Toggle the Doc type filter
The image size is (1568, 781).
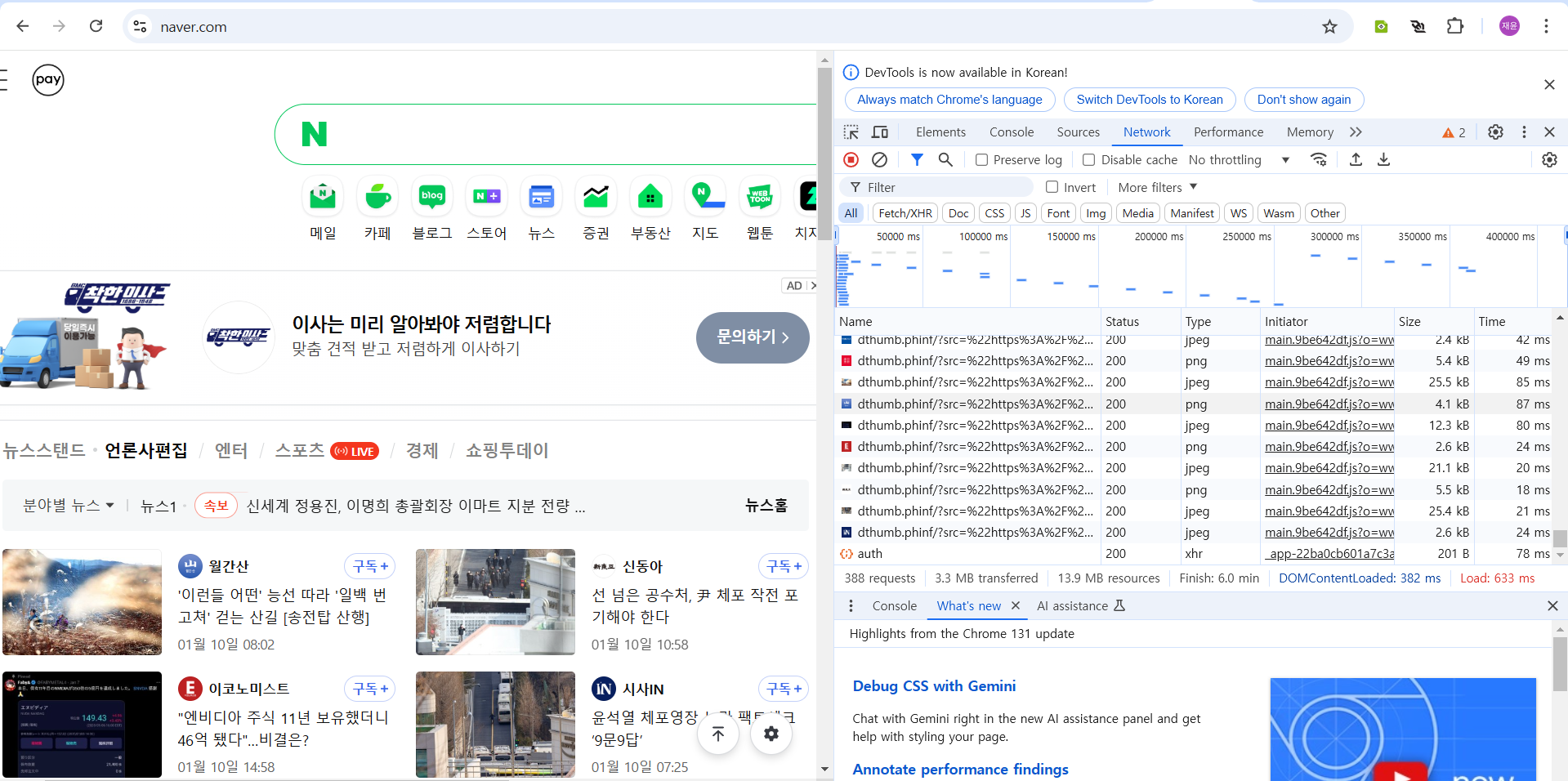tap(958, 213)
